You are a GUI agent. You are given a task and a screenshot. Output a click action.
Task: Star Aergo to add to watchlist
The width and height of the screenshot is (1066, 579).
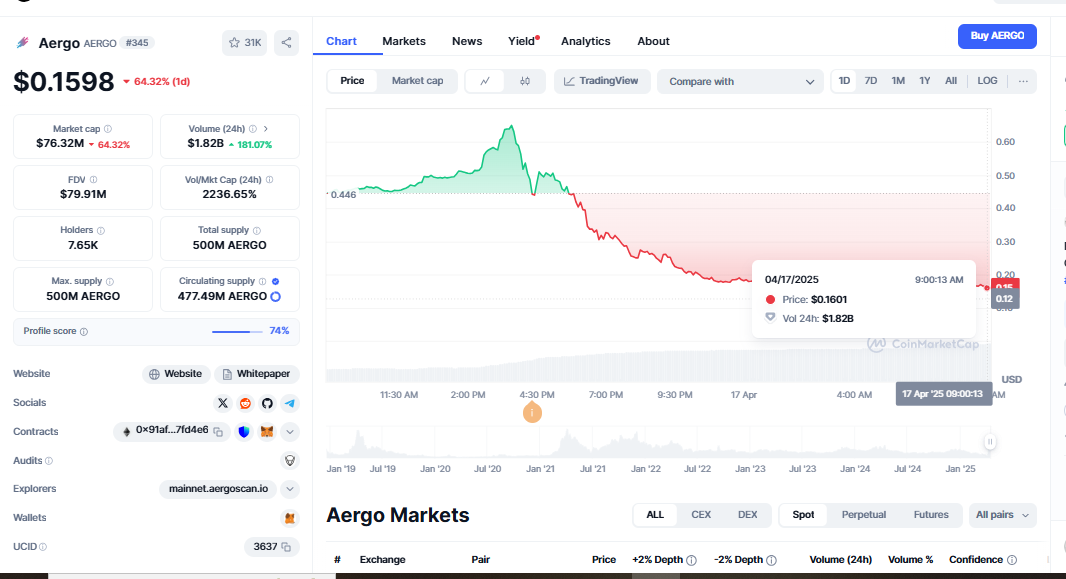click(244, 43)
